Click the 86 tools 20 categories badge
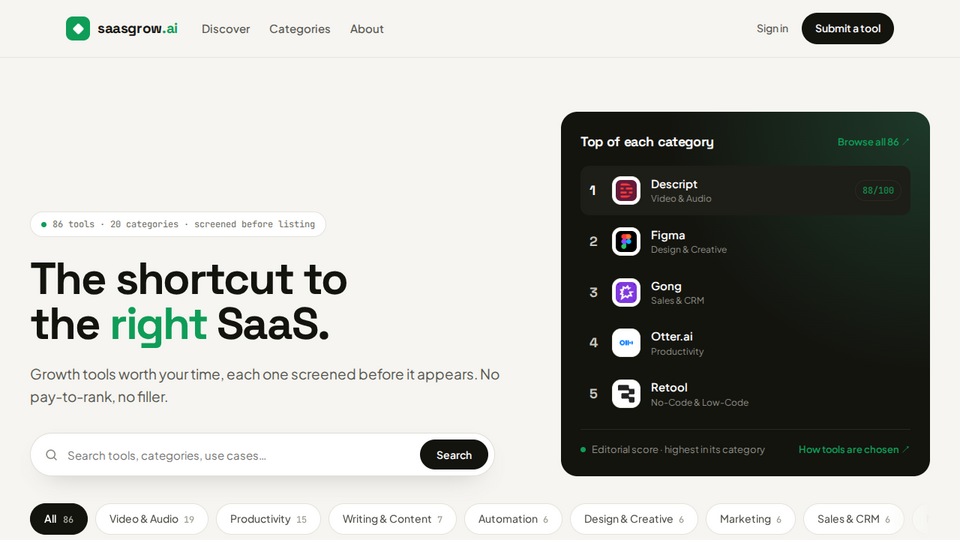 click(178, 224)
